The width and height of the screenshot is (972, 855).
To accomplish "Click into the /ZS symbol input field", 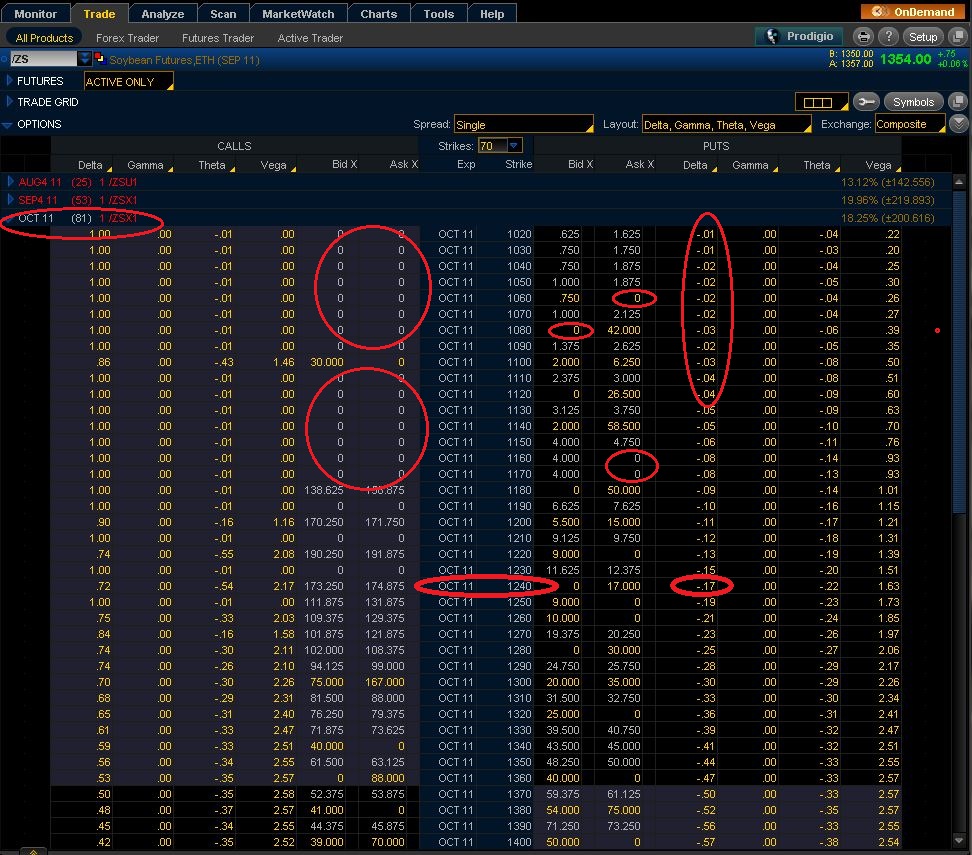I will tap(43, 59).
